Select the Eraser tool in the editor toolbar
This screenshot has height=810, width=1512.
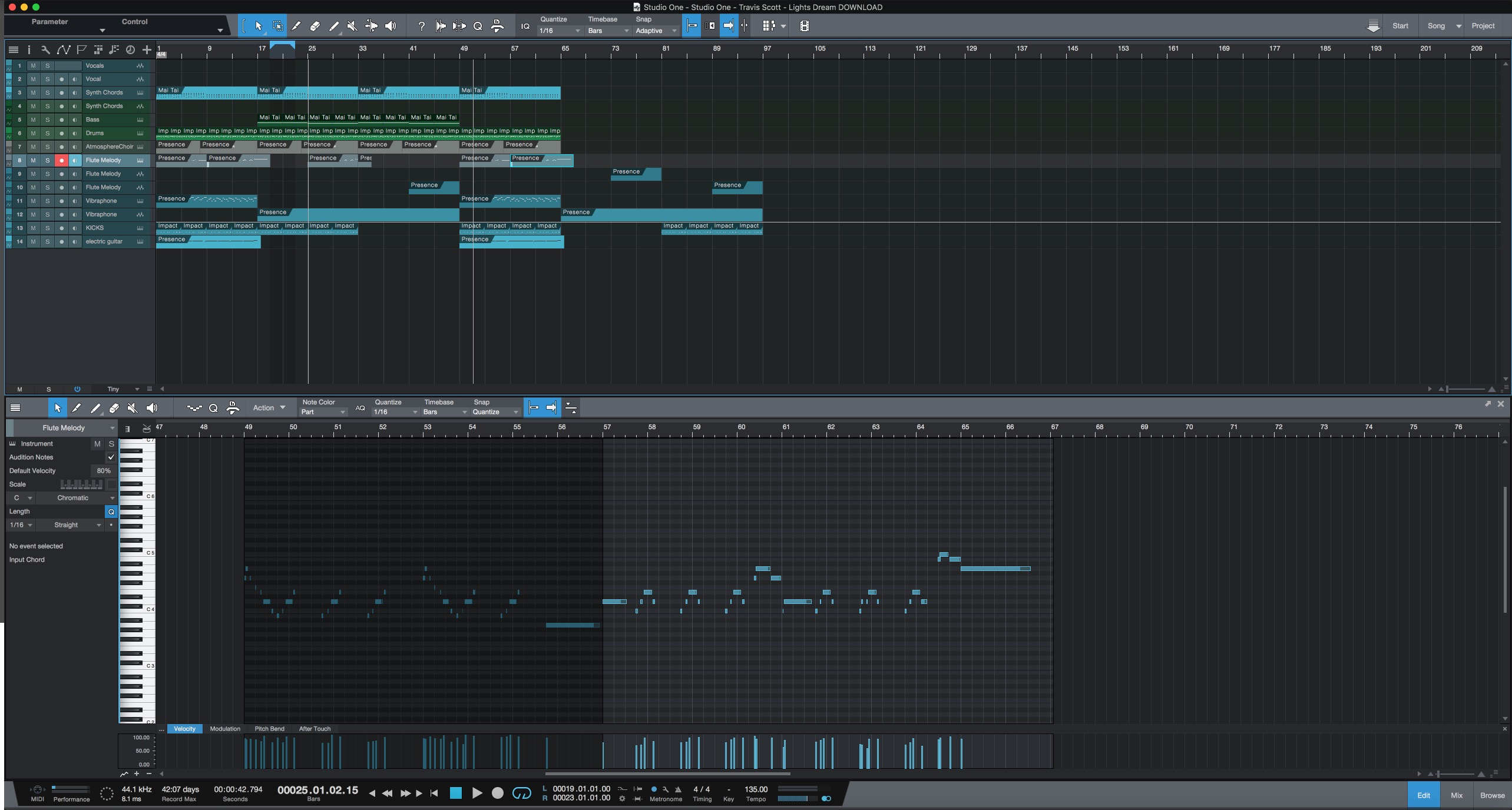point(114,407)
